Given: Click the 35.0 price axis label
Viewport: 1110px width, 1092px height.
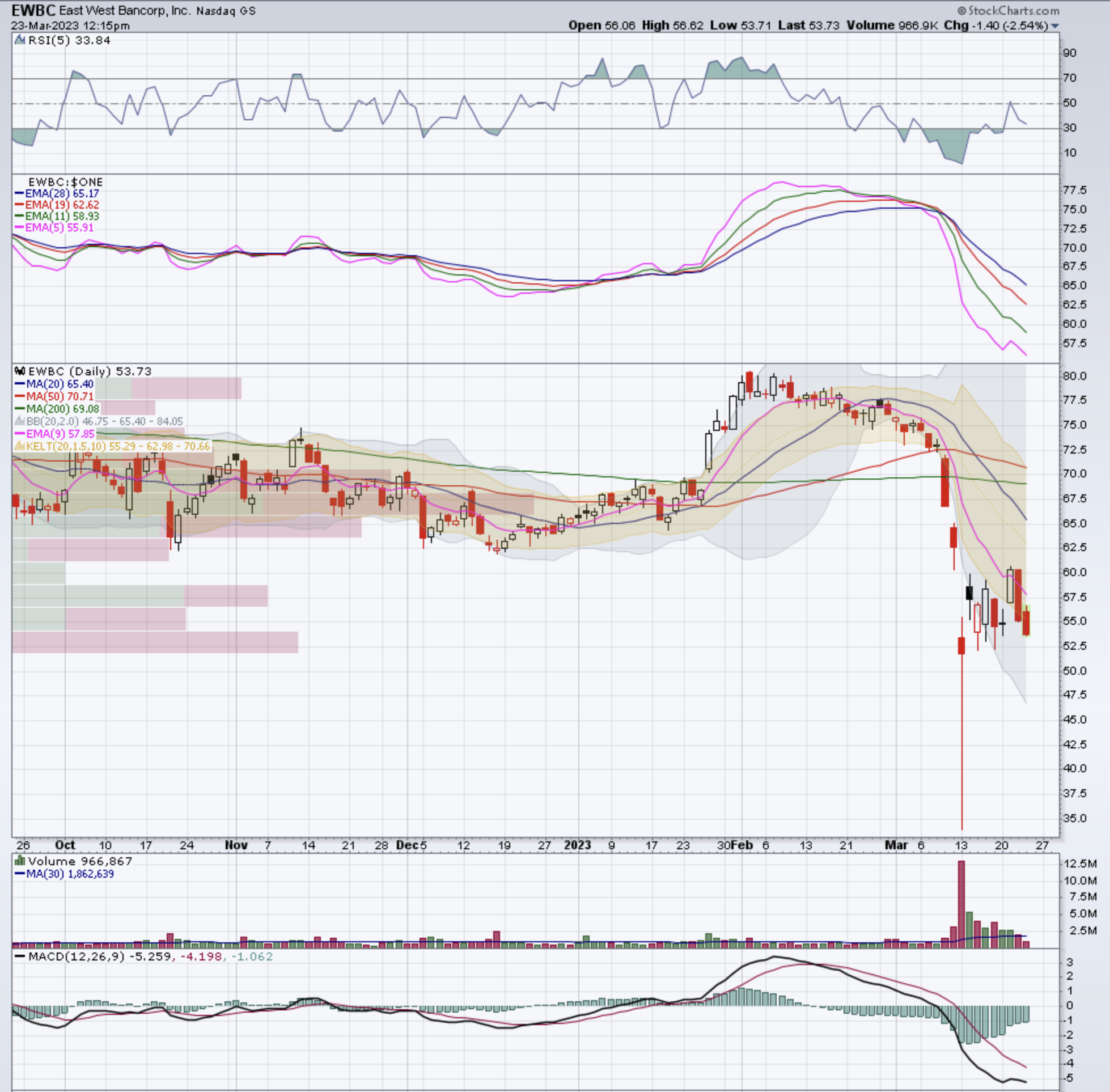Looking at the screenshot, I should pos(1074,818).
